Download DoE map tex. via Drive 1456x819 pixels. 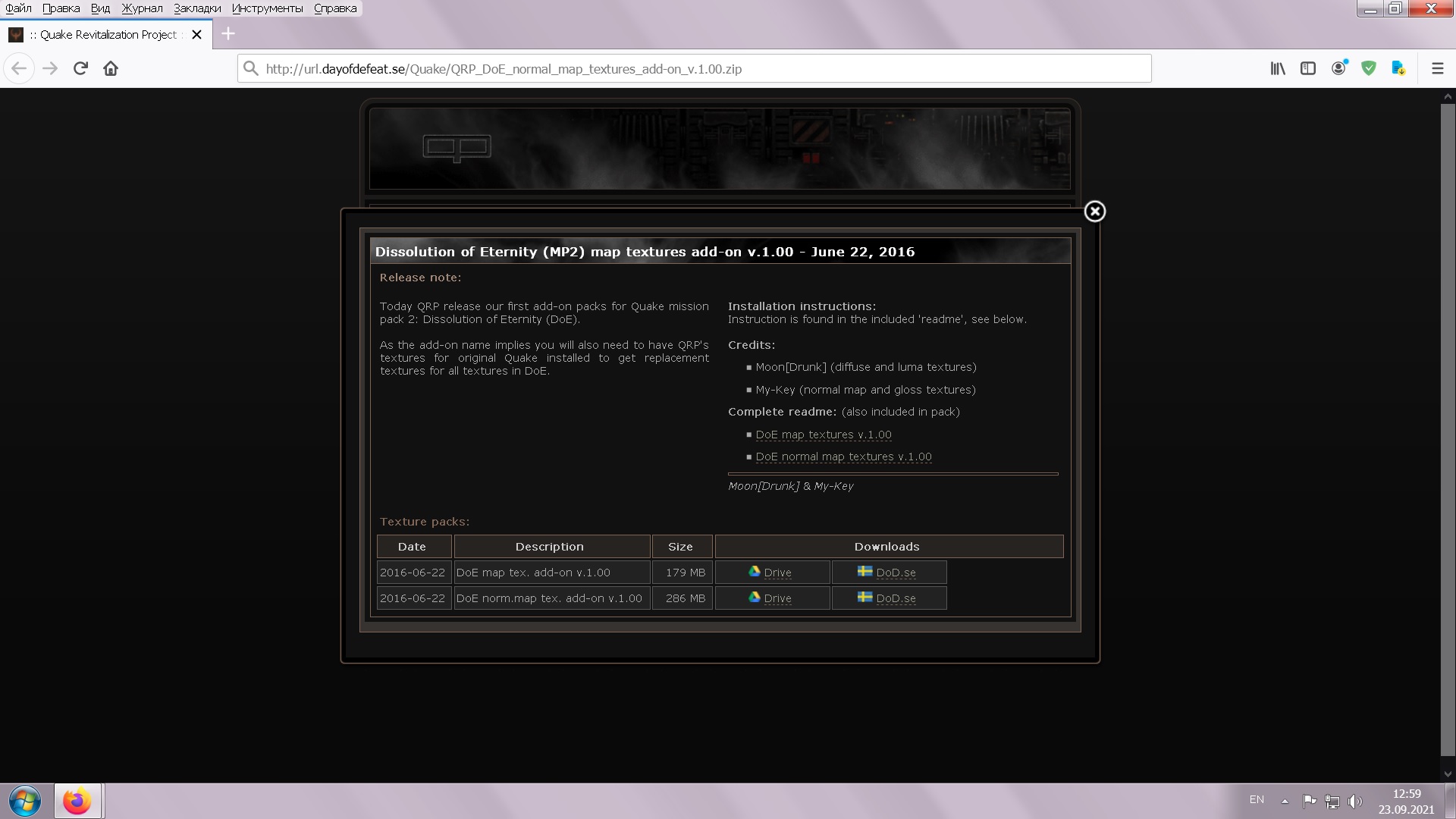pyautogui.click(x=770, y=573)
